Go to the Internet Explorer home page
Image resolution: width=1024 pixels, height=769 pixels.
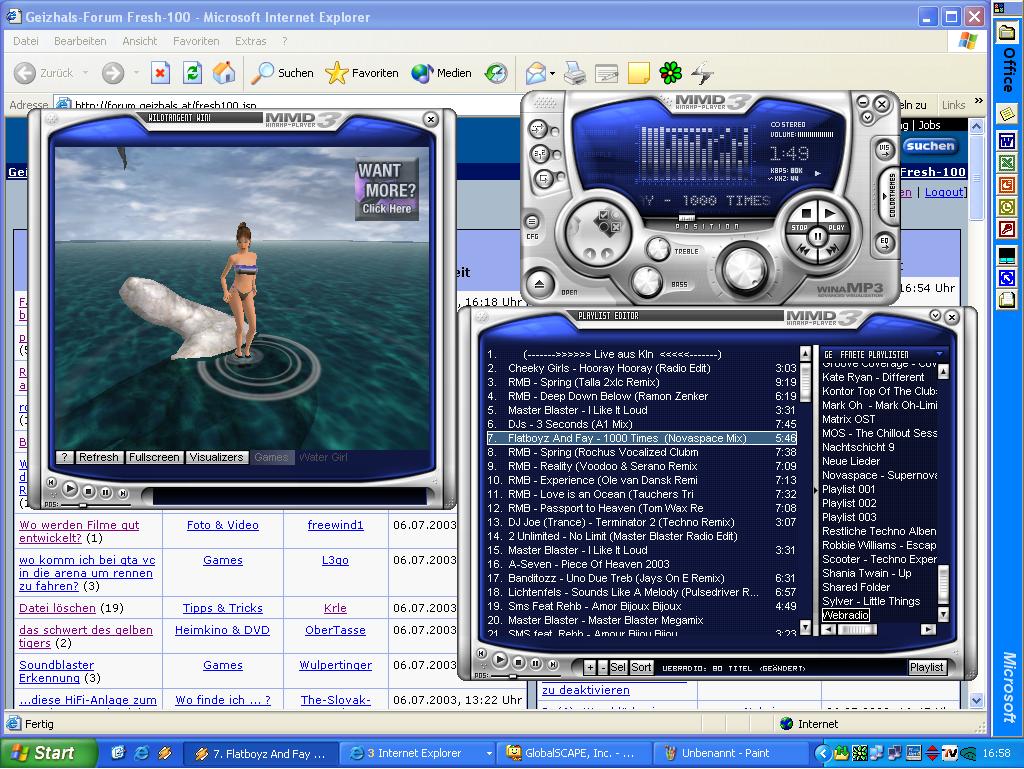pyautogui.click(x=224, y=73)
